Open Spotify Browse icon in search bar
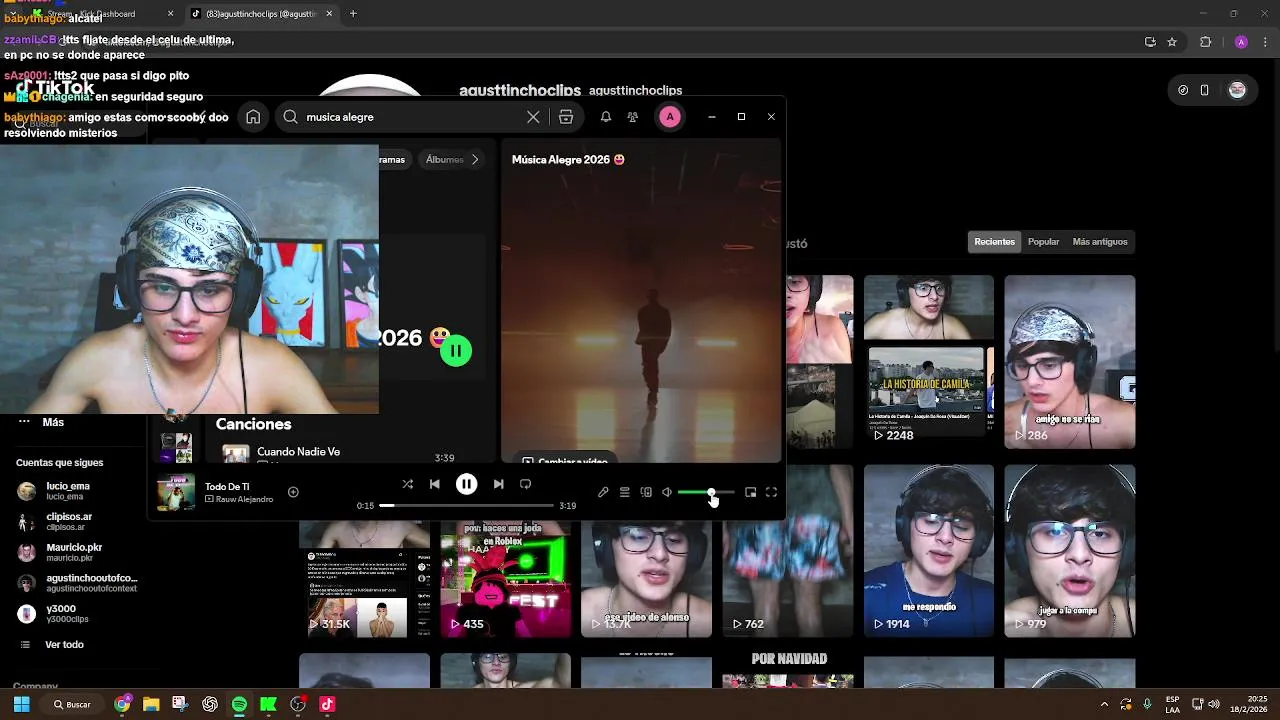 [x=566, y=117]
